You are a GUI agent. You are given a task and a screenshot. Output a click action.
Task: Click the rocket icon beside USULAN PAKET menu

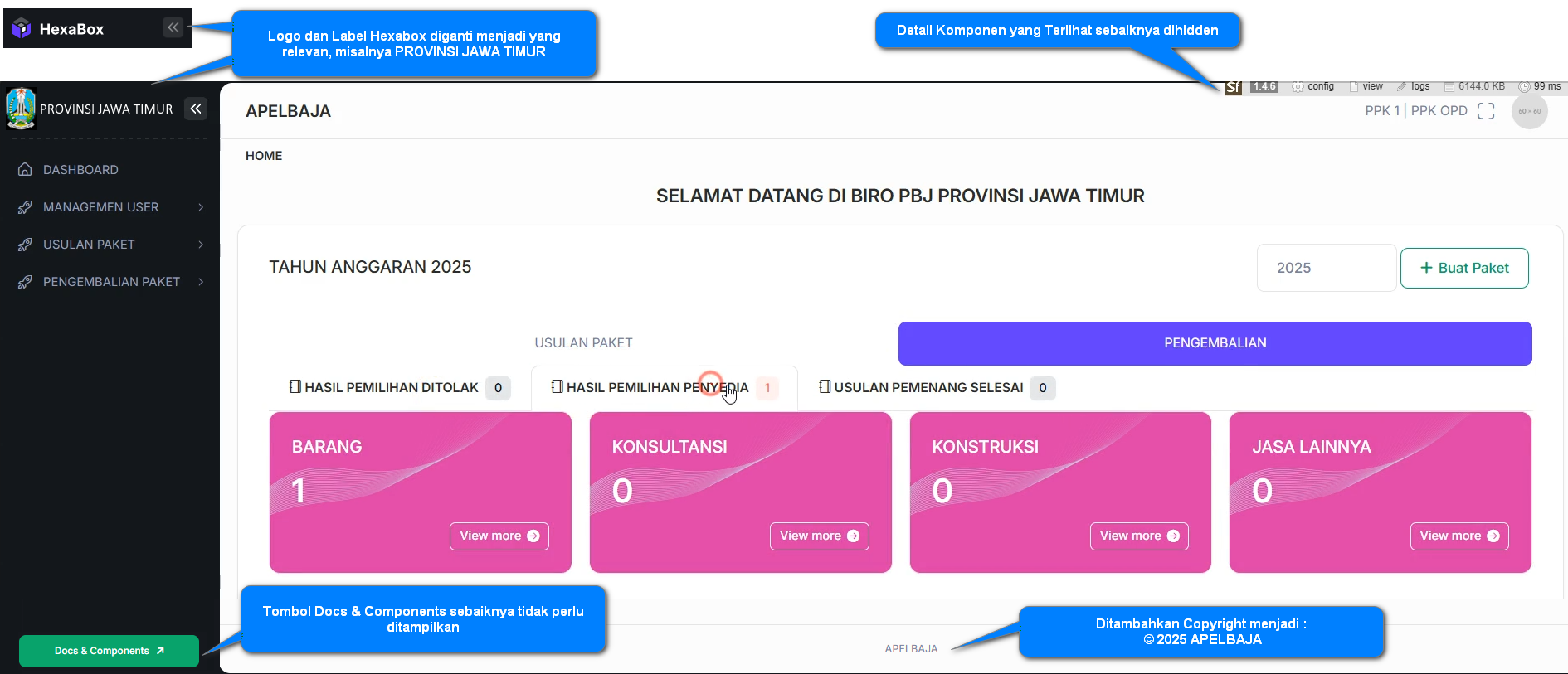tap(26, 245)
